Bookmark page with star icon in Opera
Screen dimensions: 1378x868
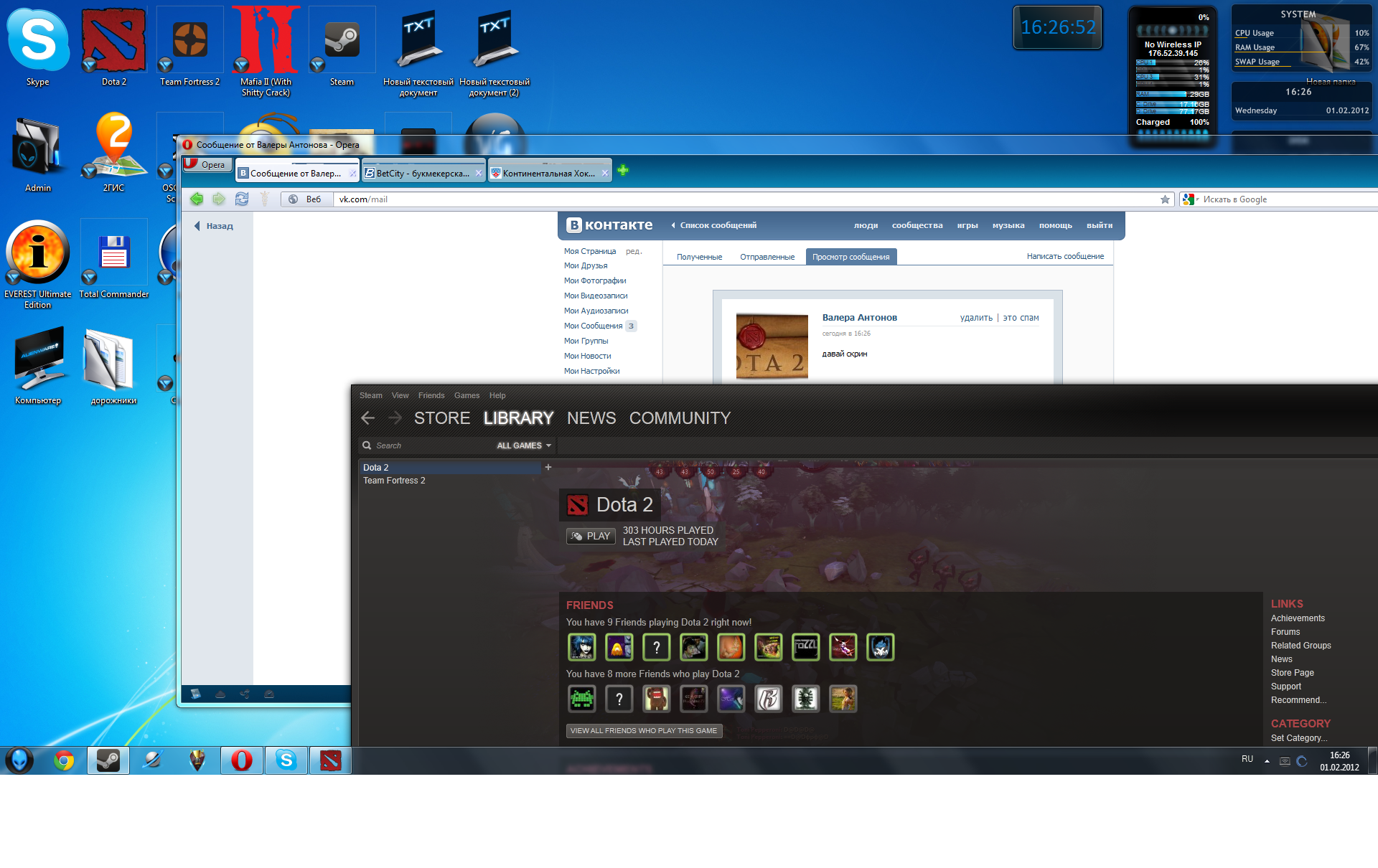(x=1165, y=199)
